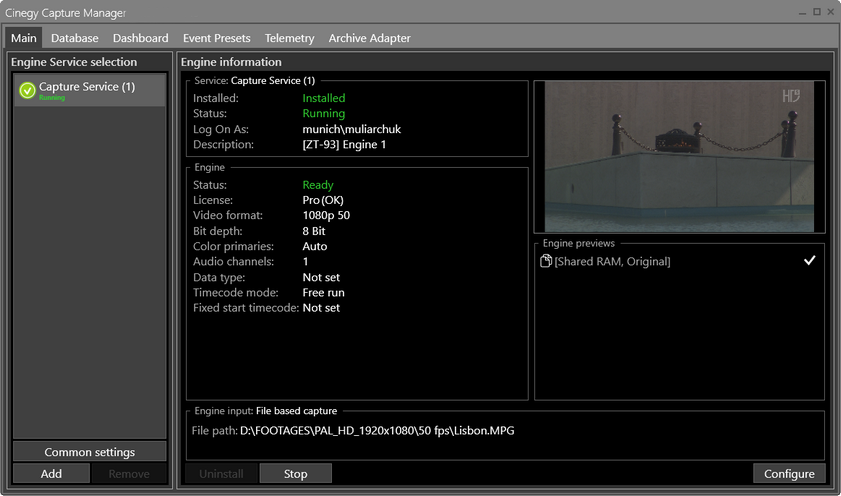
Task: Go to the Event Presets tab
Action: tap(217, 38)
